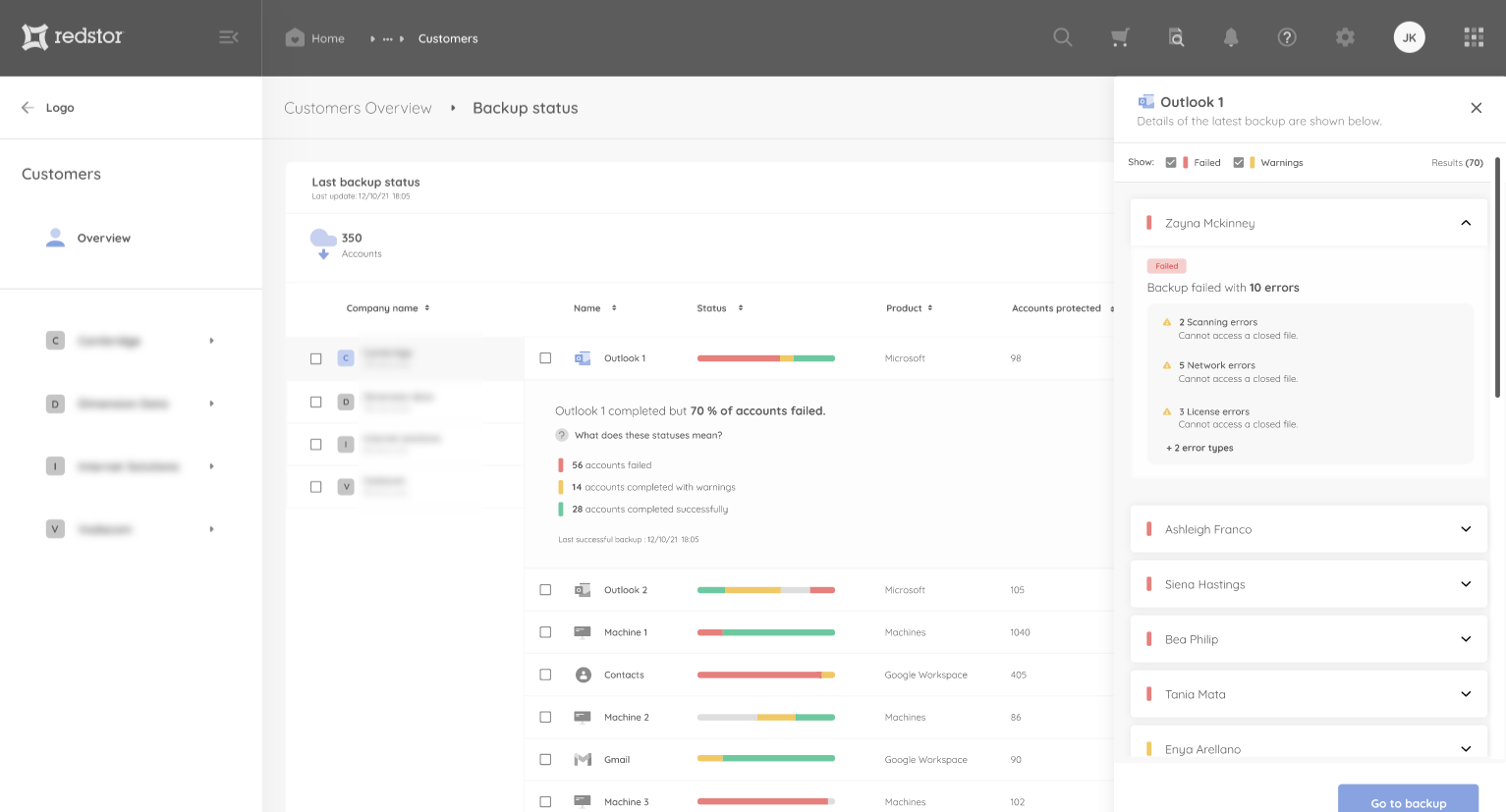
Task: Click the Home breadcrumb label
Action: tap(328, 38)
